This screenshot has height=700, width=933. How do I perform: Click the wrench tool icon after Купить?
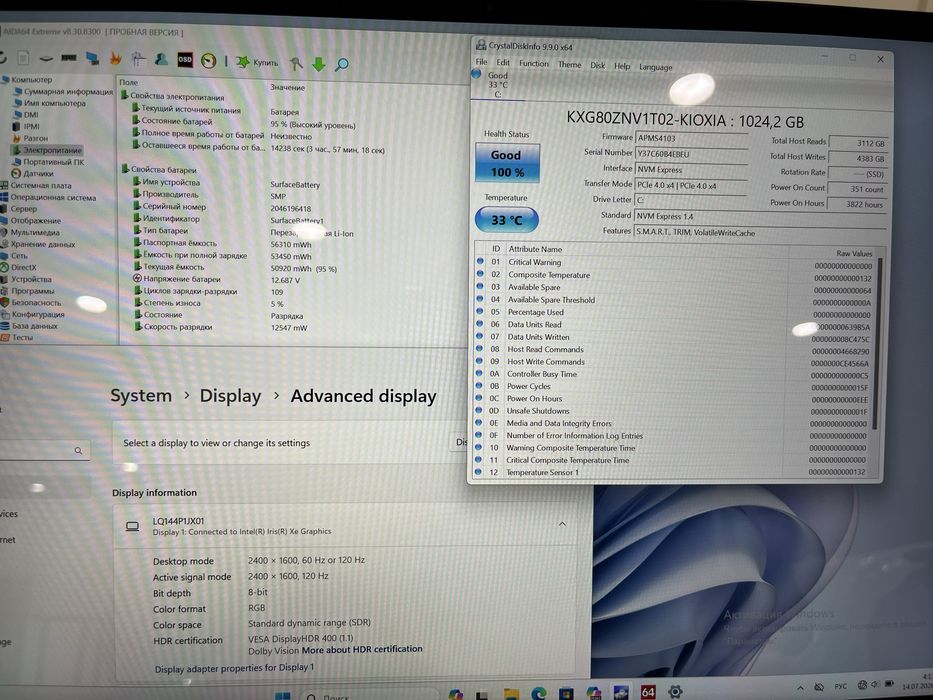(x=296, y=63)
